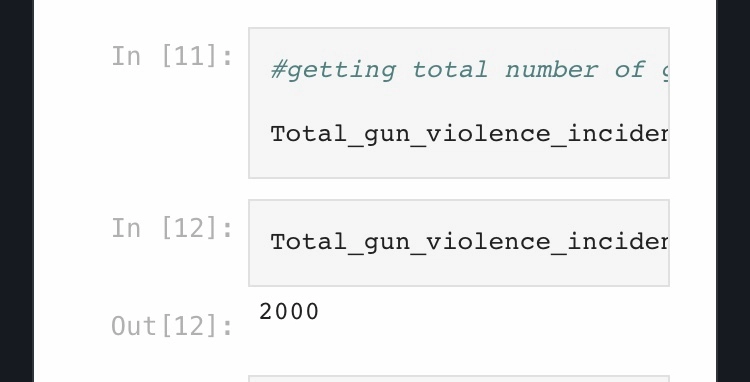Click the word "total" in the comment
Screen dimensions: 750x382
(x=450, y=70)
